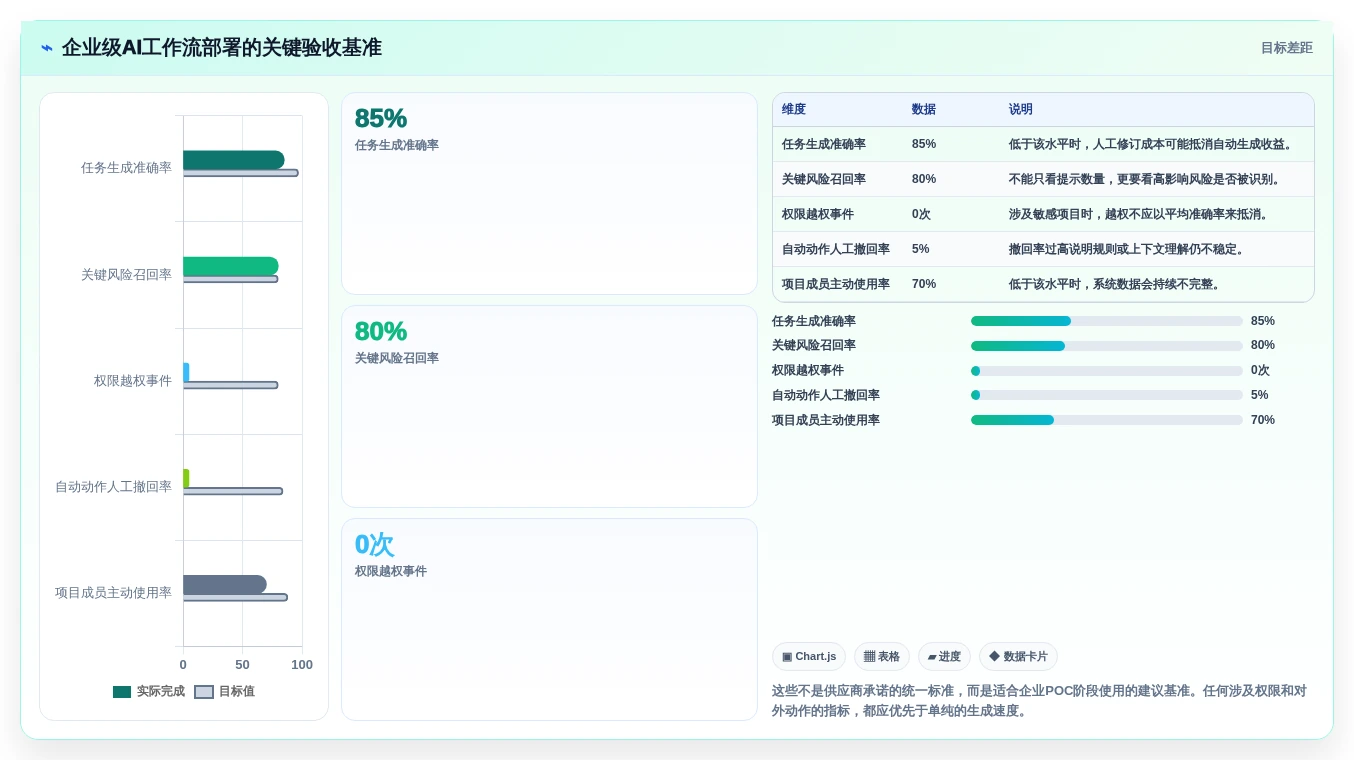
Task: Click the 进度 tag chip
Action: pyautogui.click(x=944, y=657)
